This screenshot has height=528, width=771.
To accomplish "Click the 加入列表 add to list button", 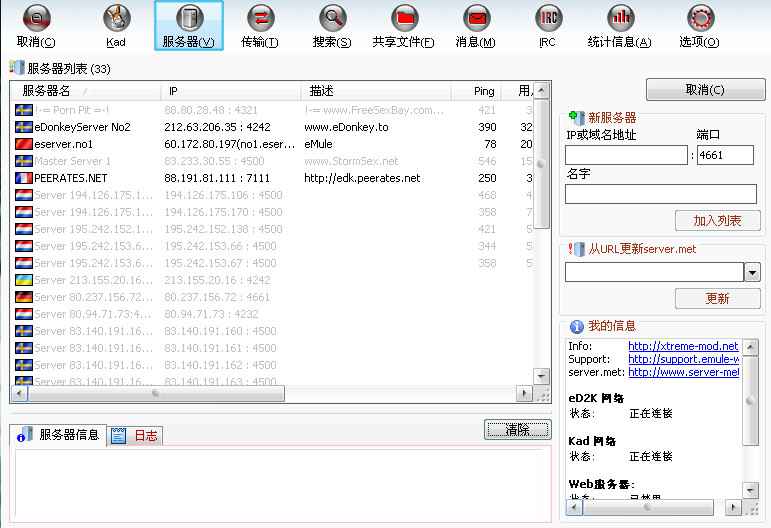I will pyautogui.click(x=717, y=221).
